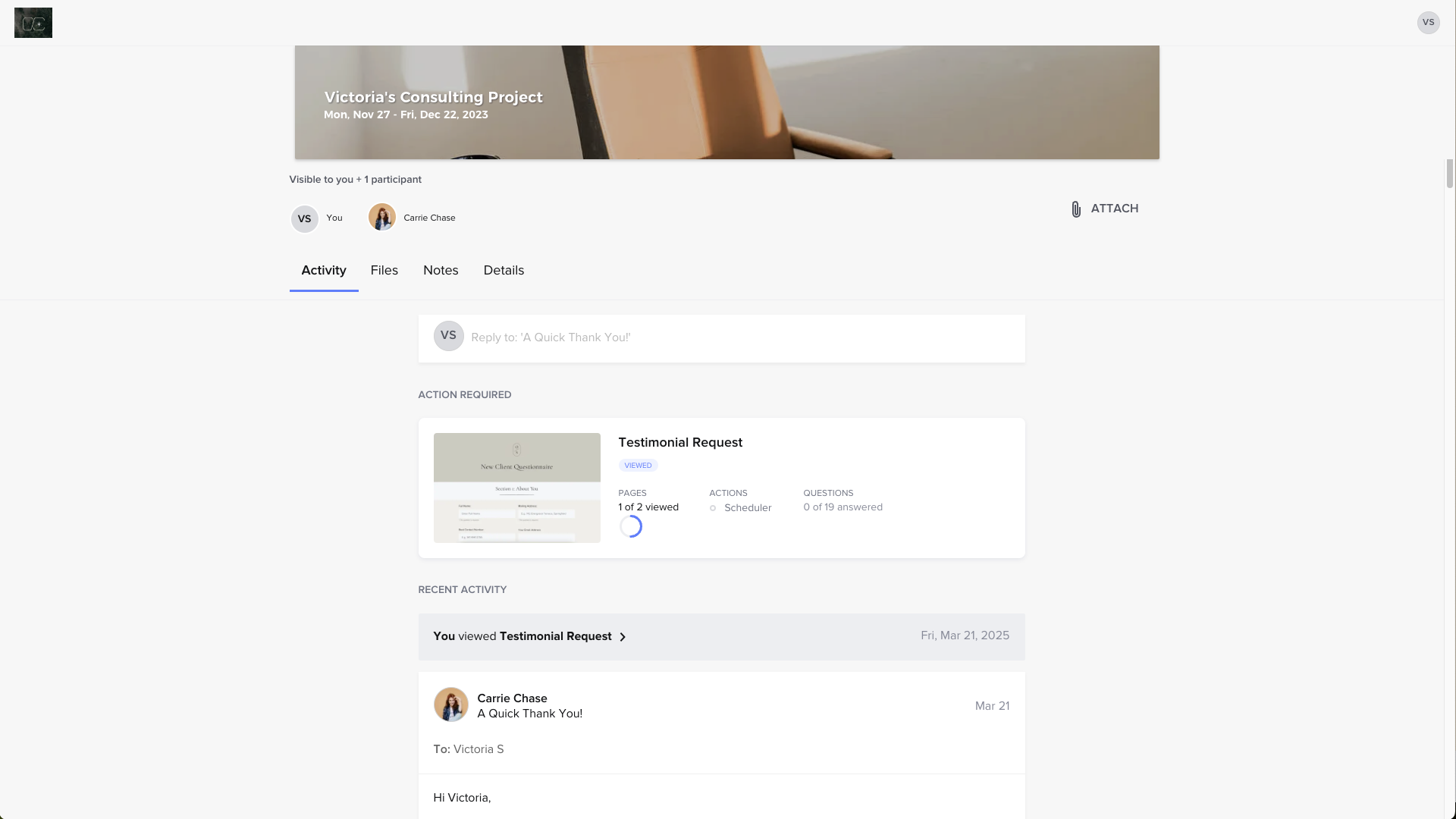Click Carrie Chase's avatar in the message
Image resolution: width=1456 pixels, height=819 pixels.
(x=451, y=704)
